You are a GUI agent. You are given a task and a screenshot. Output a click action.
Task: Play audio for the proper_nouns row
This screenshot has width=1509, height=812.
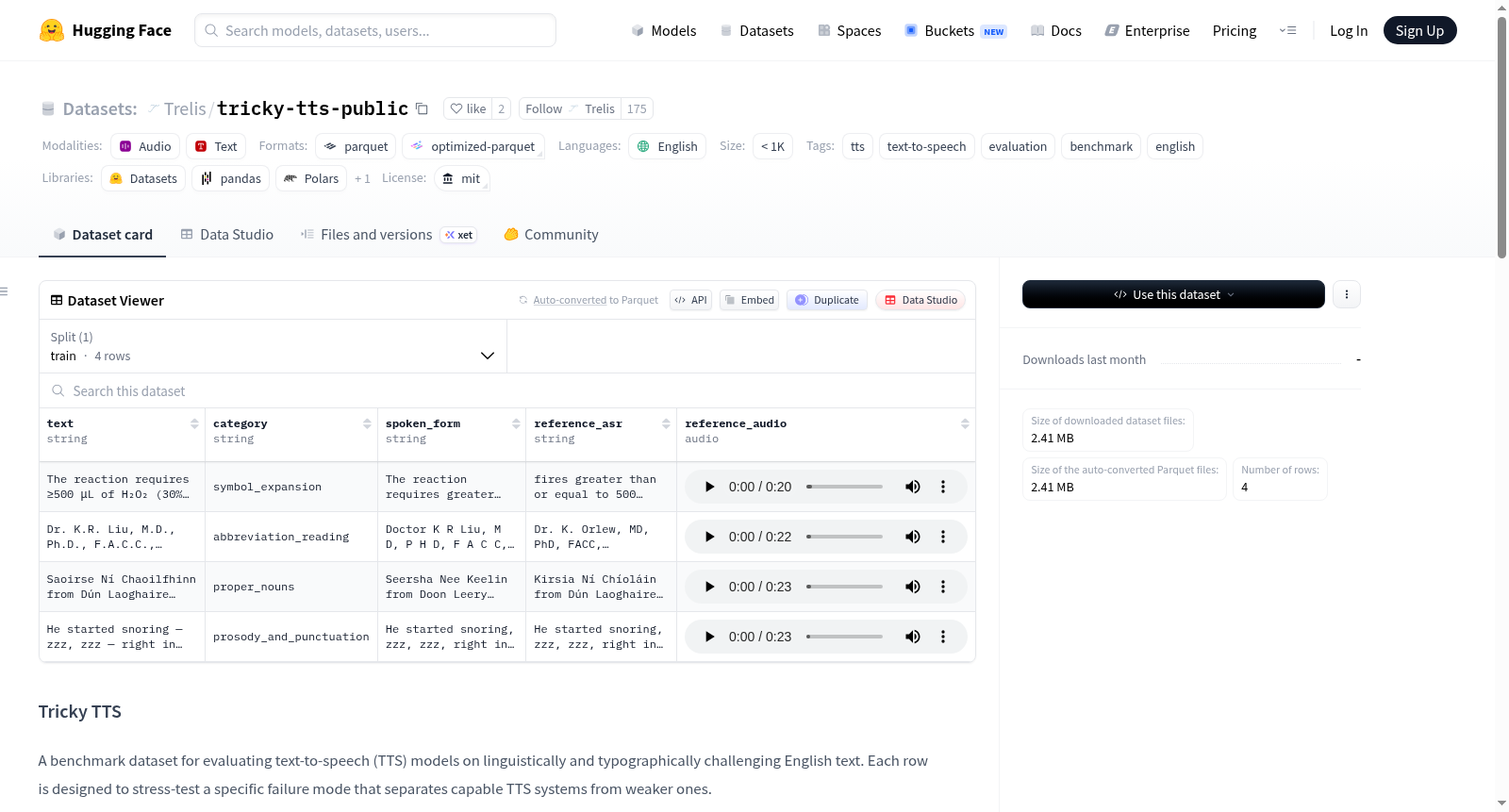tap(709, 587)
